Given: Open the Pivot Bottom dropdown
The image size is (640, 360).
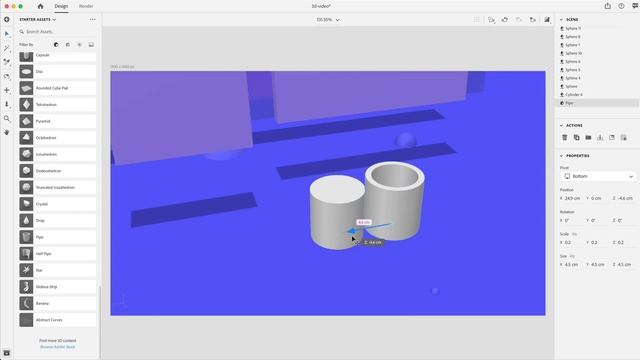Looking at the screenshot, I should (x=598, y=176).
